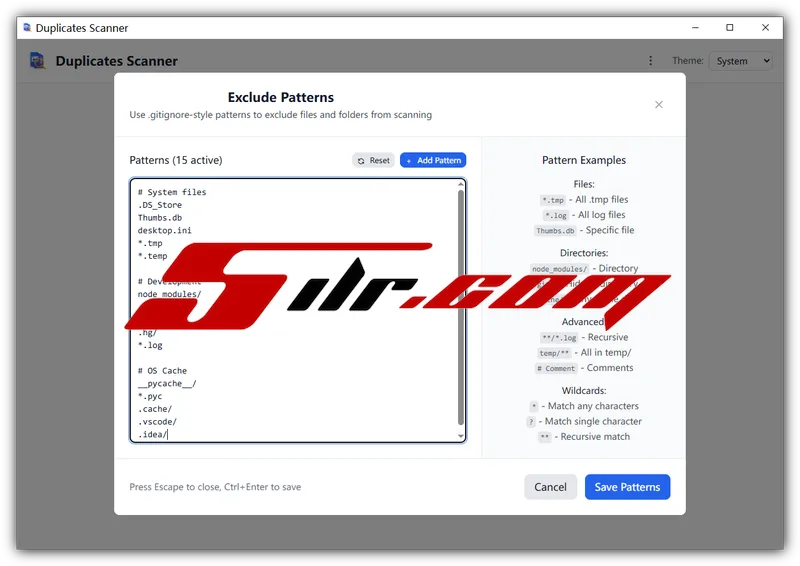The height and width of the screenshot is (566, 800).
Task: Click the 'desktop.ini' pattern line
Action: (x=164, y=231)
